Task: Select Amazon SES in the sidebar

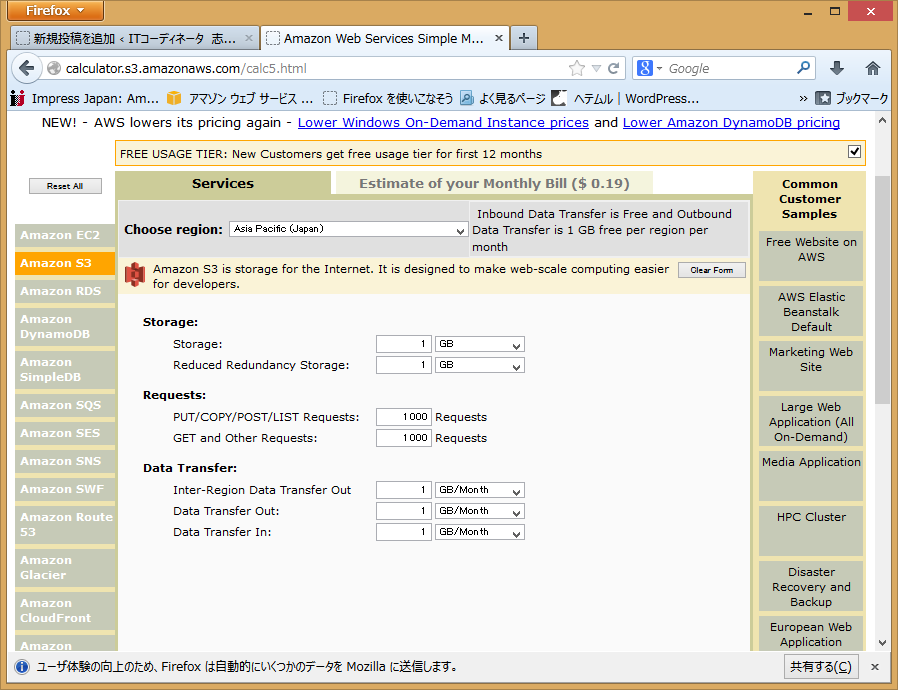Action: coord(65,433)
